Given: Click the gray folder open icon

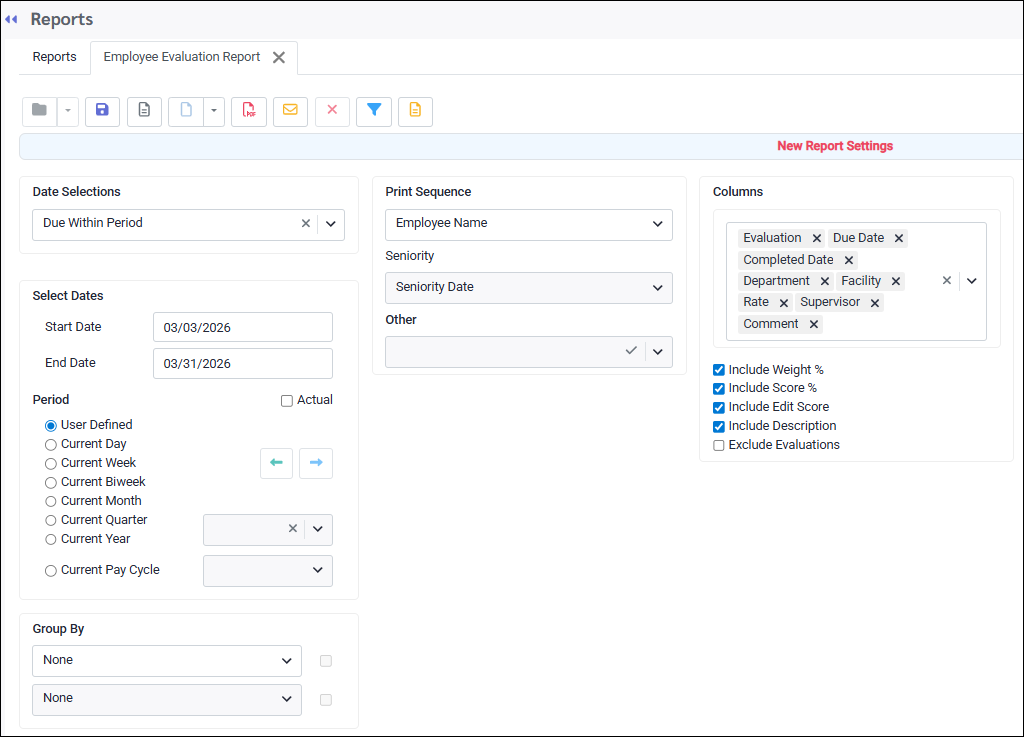Looking at the screenshot, I should coord(39,111).
